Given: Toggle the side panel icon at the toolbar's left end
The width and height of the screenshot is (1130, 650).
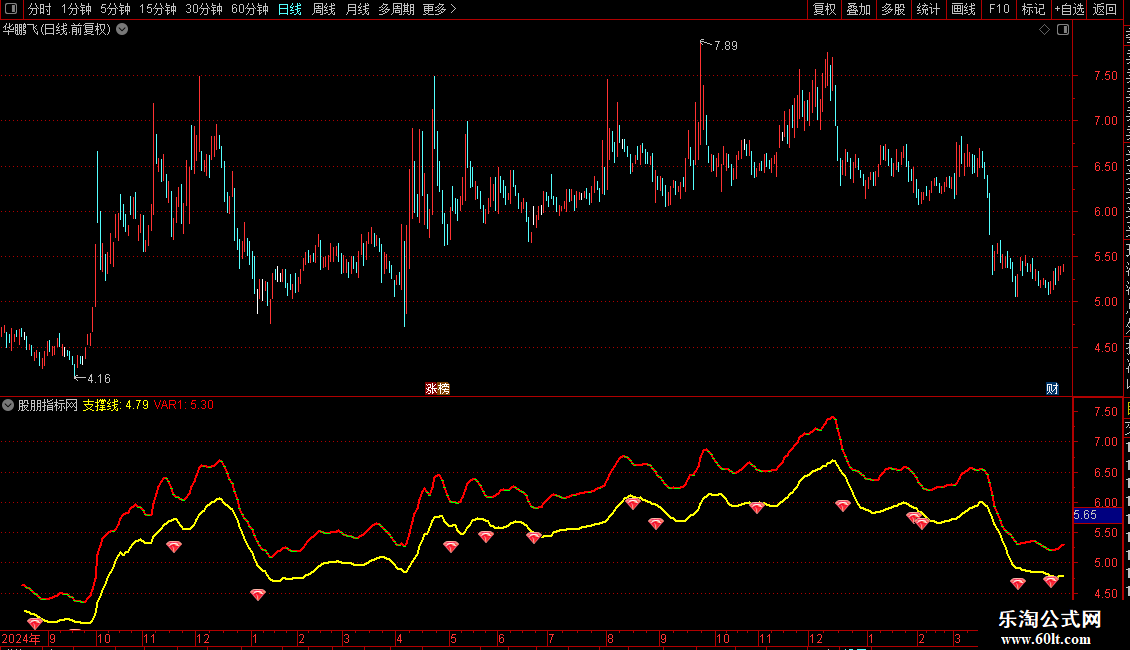Looking at the screenshot, I should pyautogui.click(x=11, y=9).
